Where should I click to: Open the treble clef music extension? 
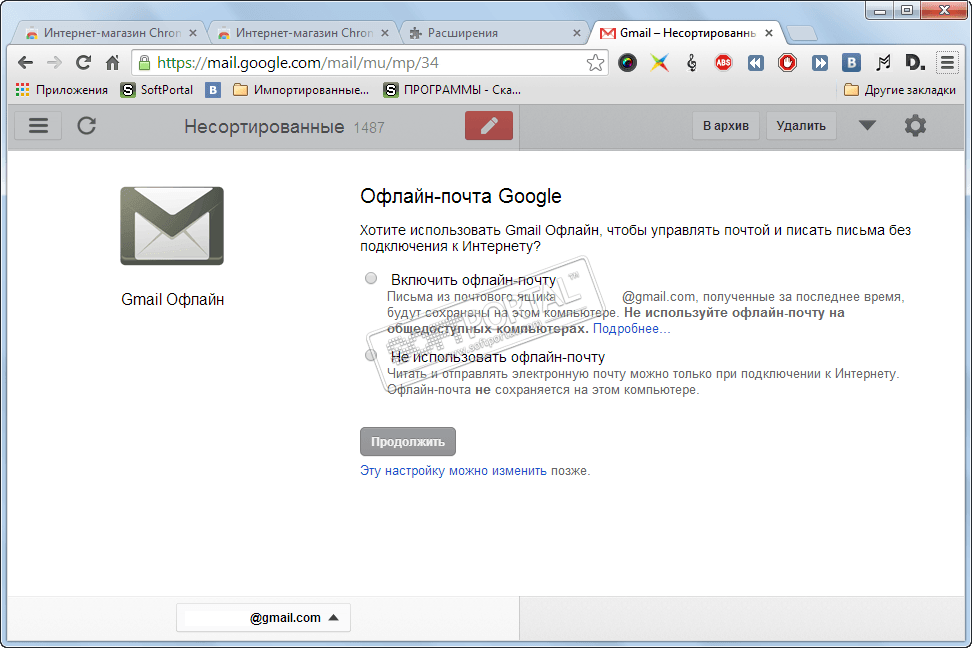tap(692, 63)
